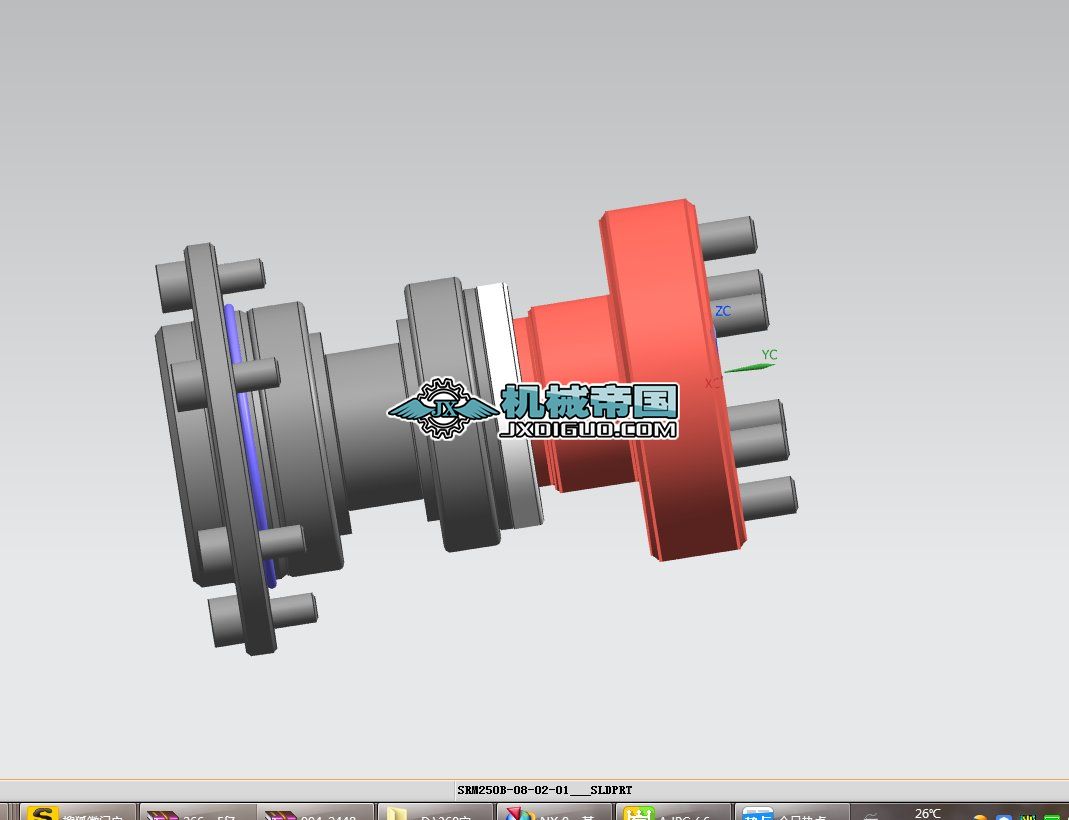Open the Sogou browser taskbar item

(70, 812)
